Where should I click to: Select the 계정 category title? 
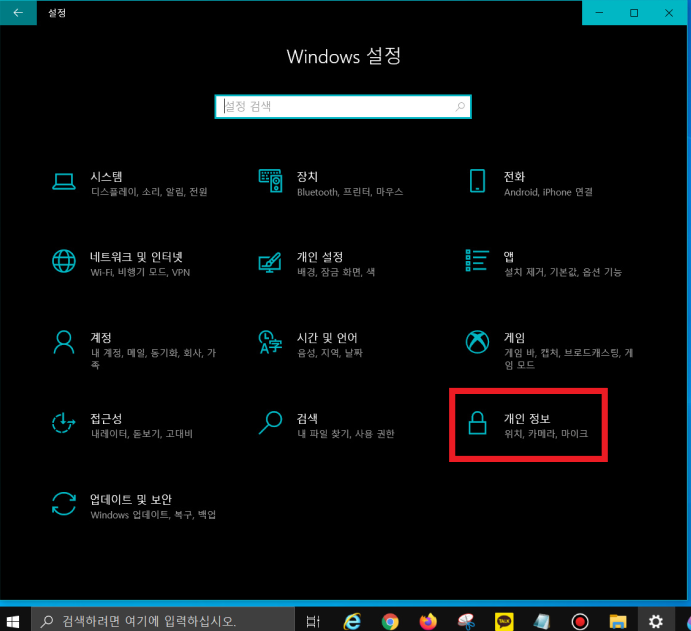click(101, 338)
